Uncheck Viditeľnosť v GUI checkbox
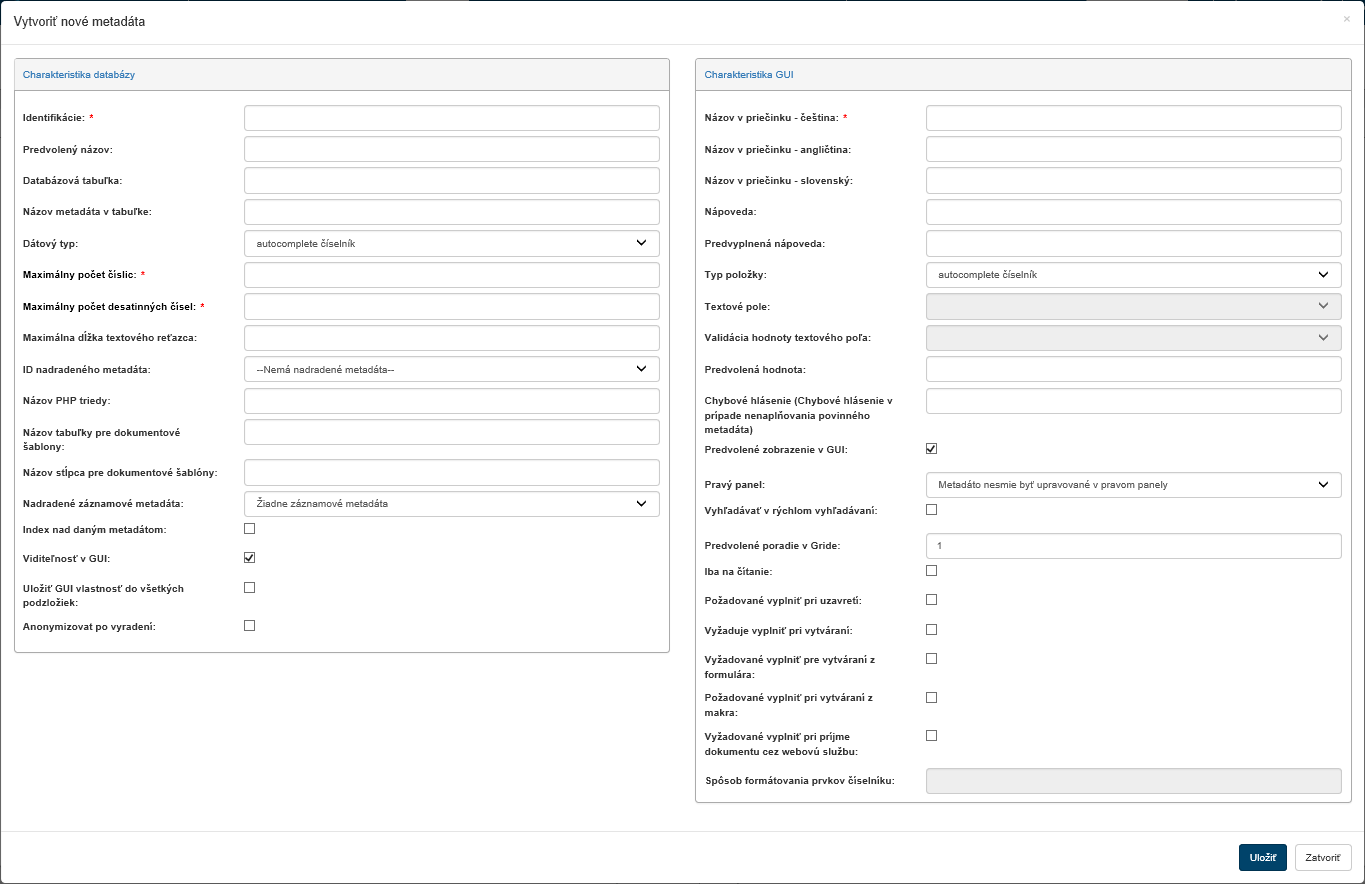Screen dimensions: 1365x884 pos(250,558)
